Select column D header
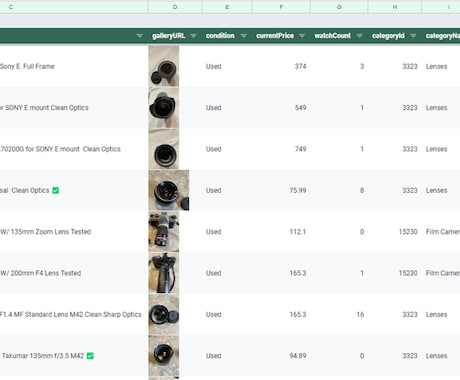The width and height of the screenshot is (460, 380). pyautogui.click(x=175, y=7)
